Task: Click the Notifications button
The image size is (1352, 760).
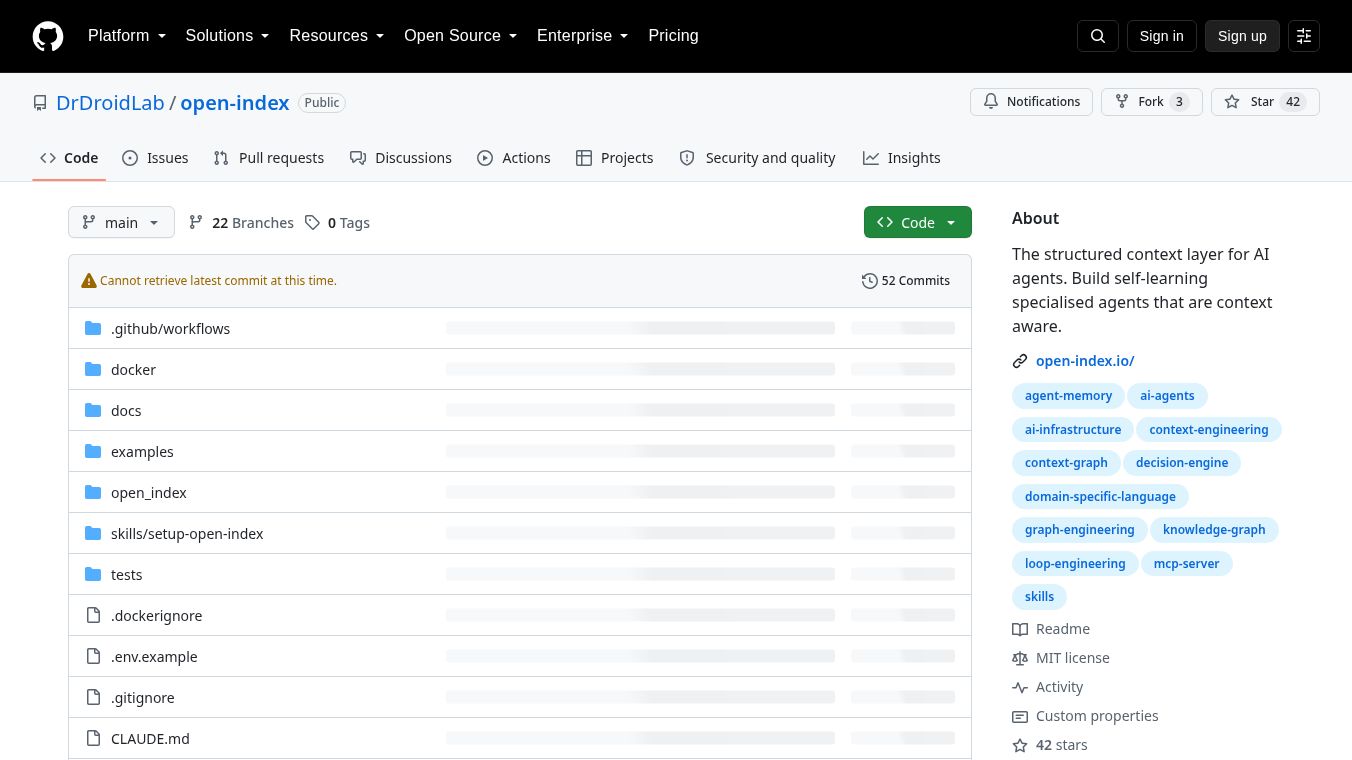Action: point(1032,102)
